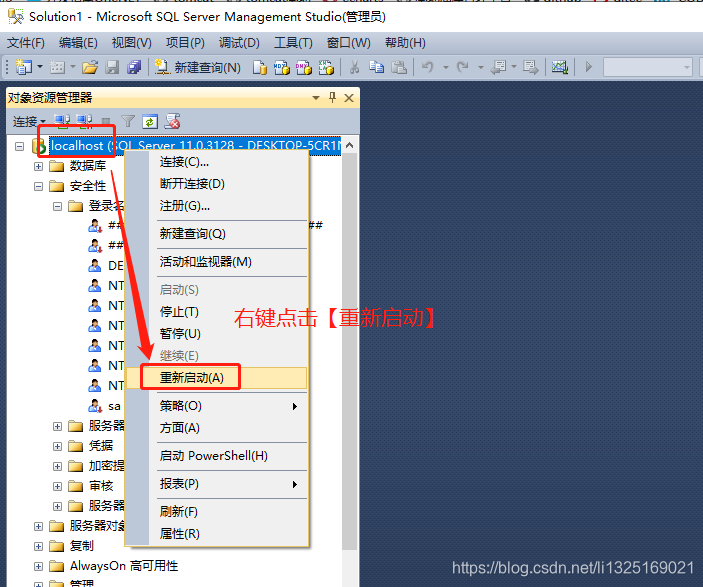Open the panel Window Position dropdown arrow
703x587 pixels.
click(316, 98)
